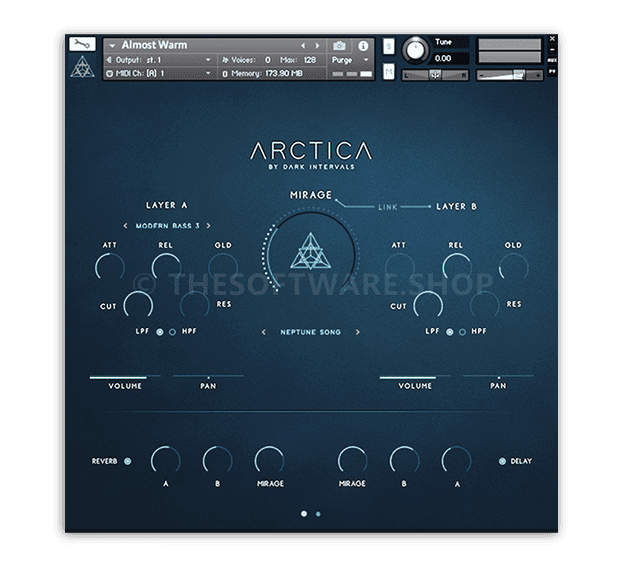Screen dimensions: 624x567
Task: Toggle the Reverb on/off switch
Action: 127,461
